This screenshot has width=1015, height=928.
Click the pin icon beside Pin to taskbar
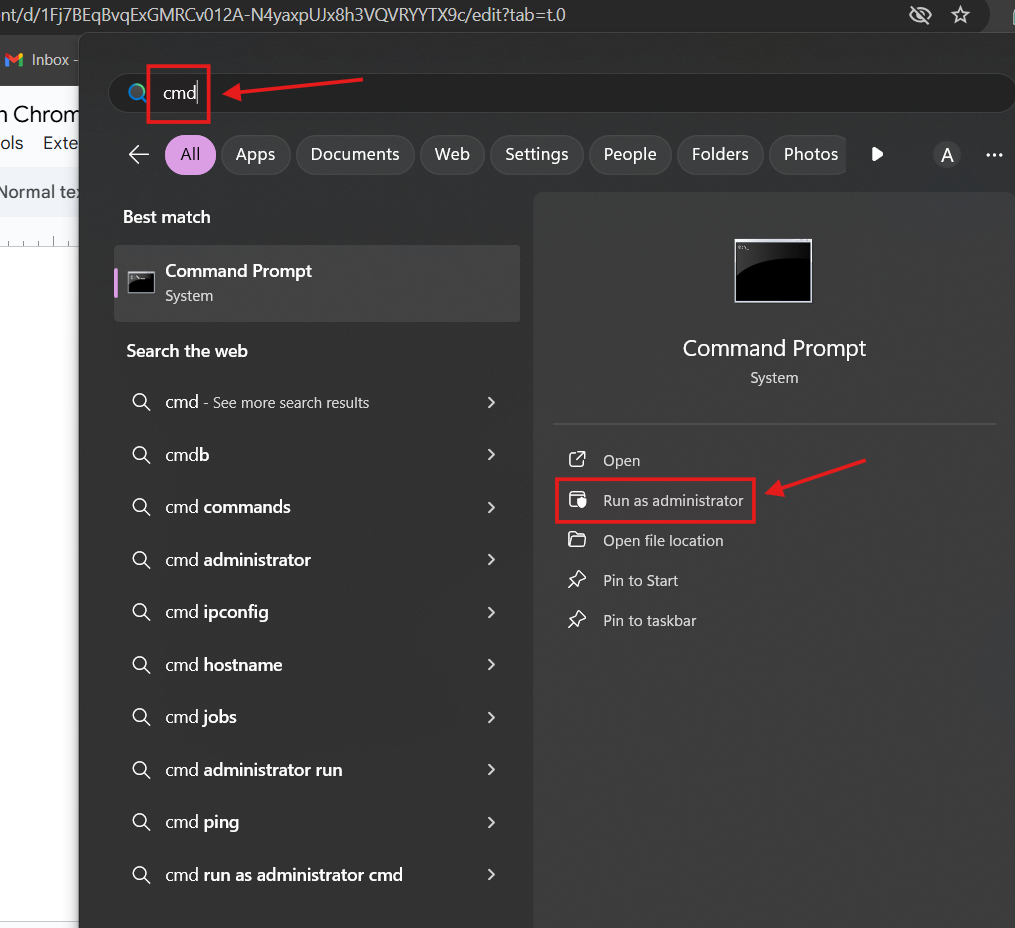click(577, 620)
